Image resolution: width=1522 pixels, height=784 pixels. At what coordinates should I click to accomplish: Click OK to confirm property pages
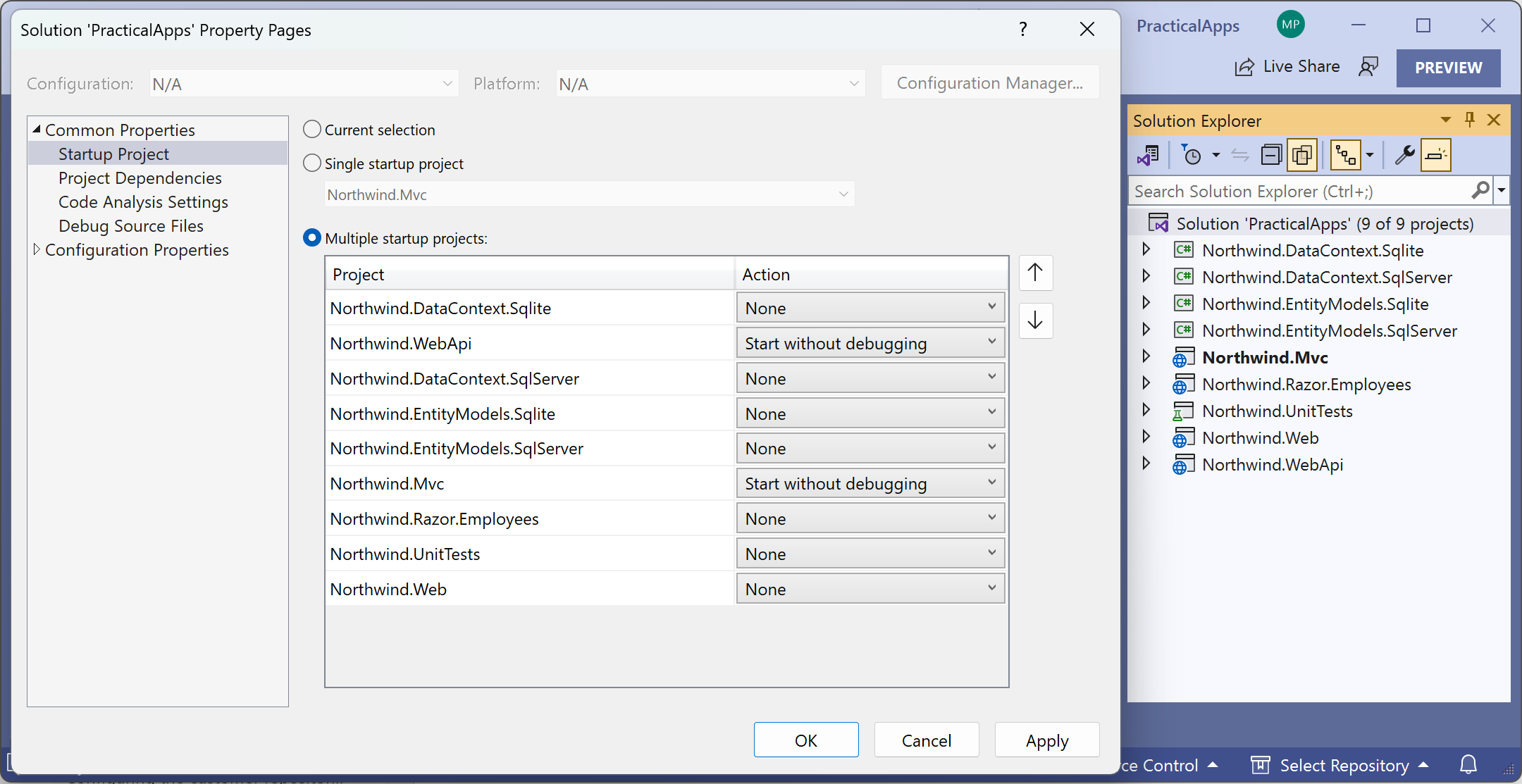click(x=806, y=740)
